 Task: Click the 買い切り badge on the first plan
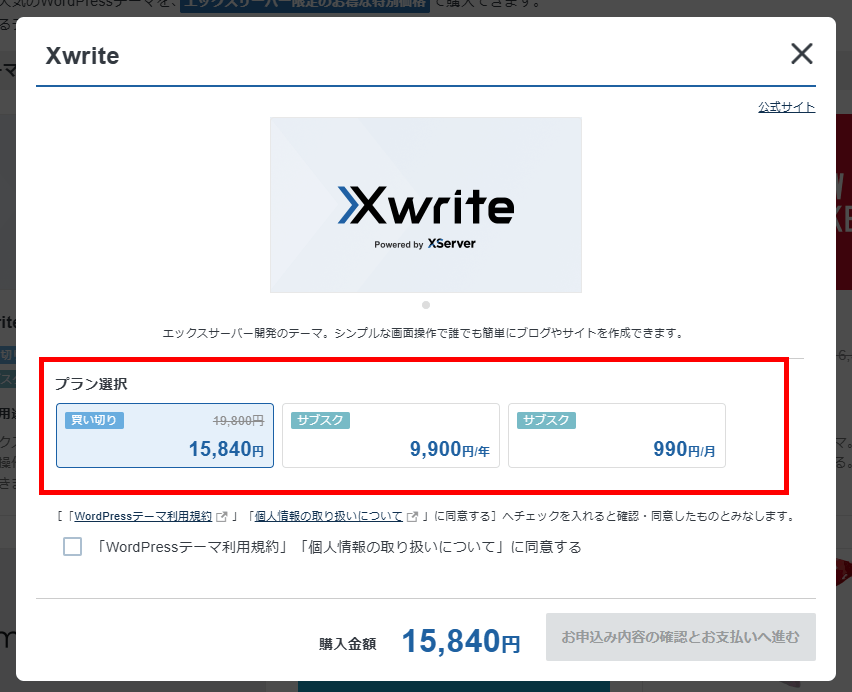pyautogui.click(x=93, y=420)
